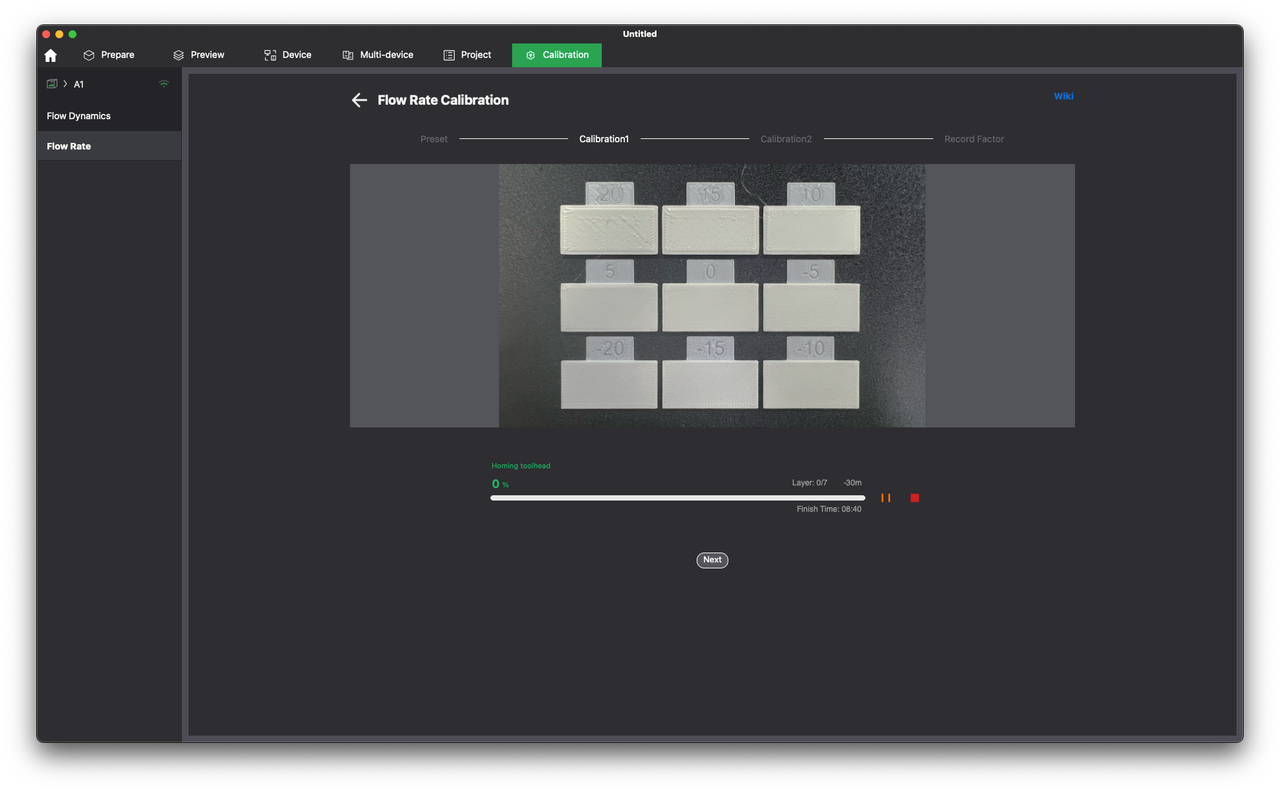Click the printer device icon beside A1
The width and height of the screenshot is (1280, 791).
(52, 84)
